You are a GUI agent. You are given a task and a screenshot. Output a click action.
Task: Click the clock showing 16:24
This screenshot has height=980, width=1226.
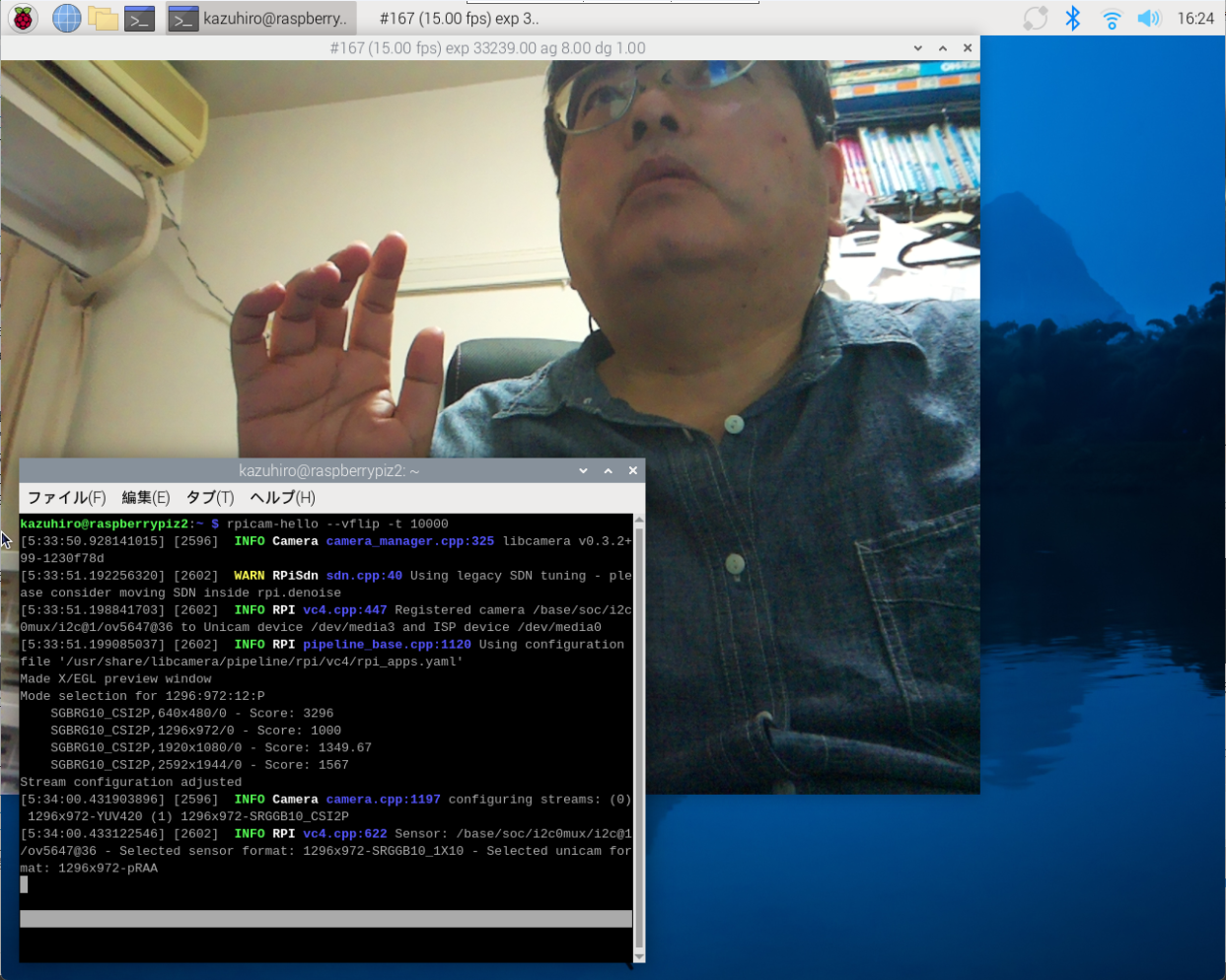1195,18
